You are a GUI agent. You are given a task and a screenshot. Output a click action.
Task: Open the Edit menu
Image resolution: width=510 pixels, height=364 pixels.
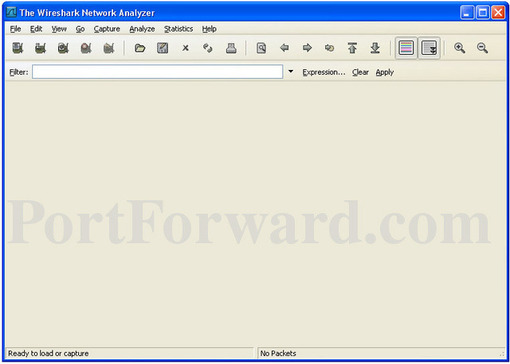tap(36, 29)
